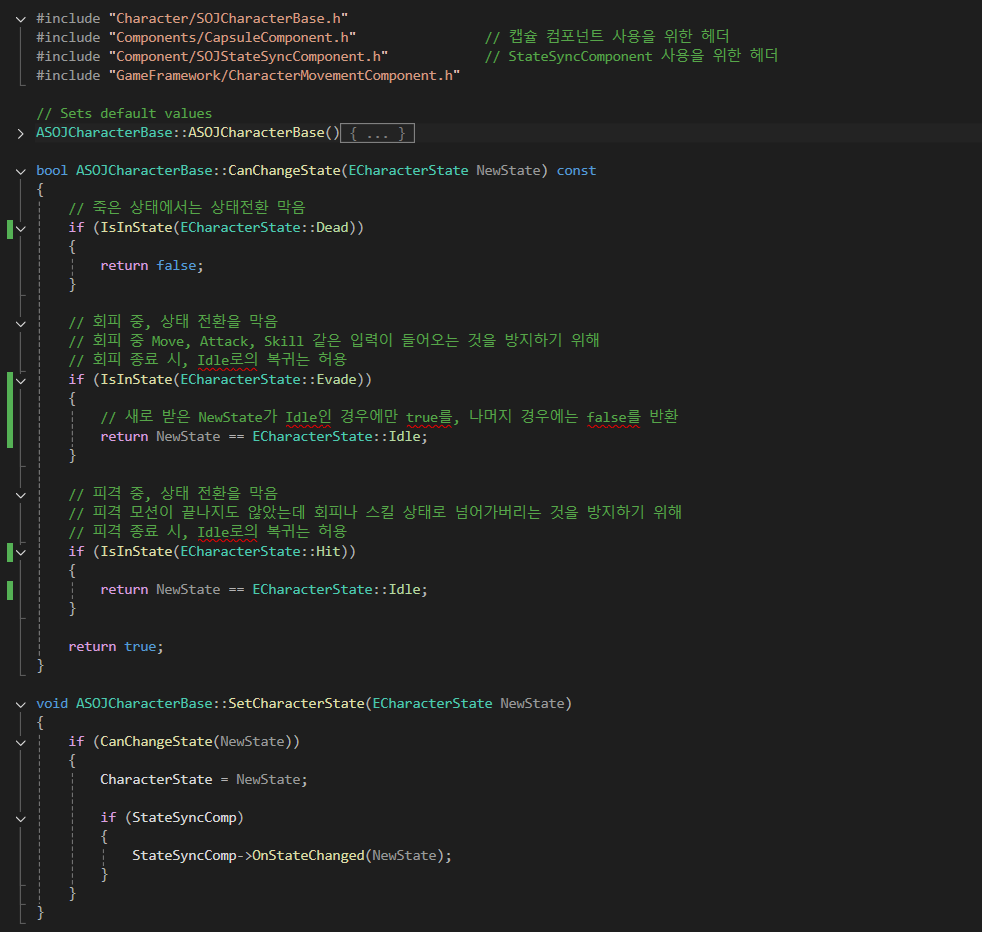
Task: Click 'StateSyncComp' inside the if condition
Action: (184, 817)
